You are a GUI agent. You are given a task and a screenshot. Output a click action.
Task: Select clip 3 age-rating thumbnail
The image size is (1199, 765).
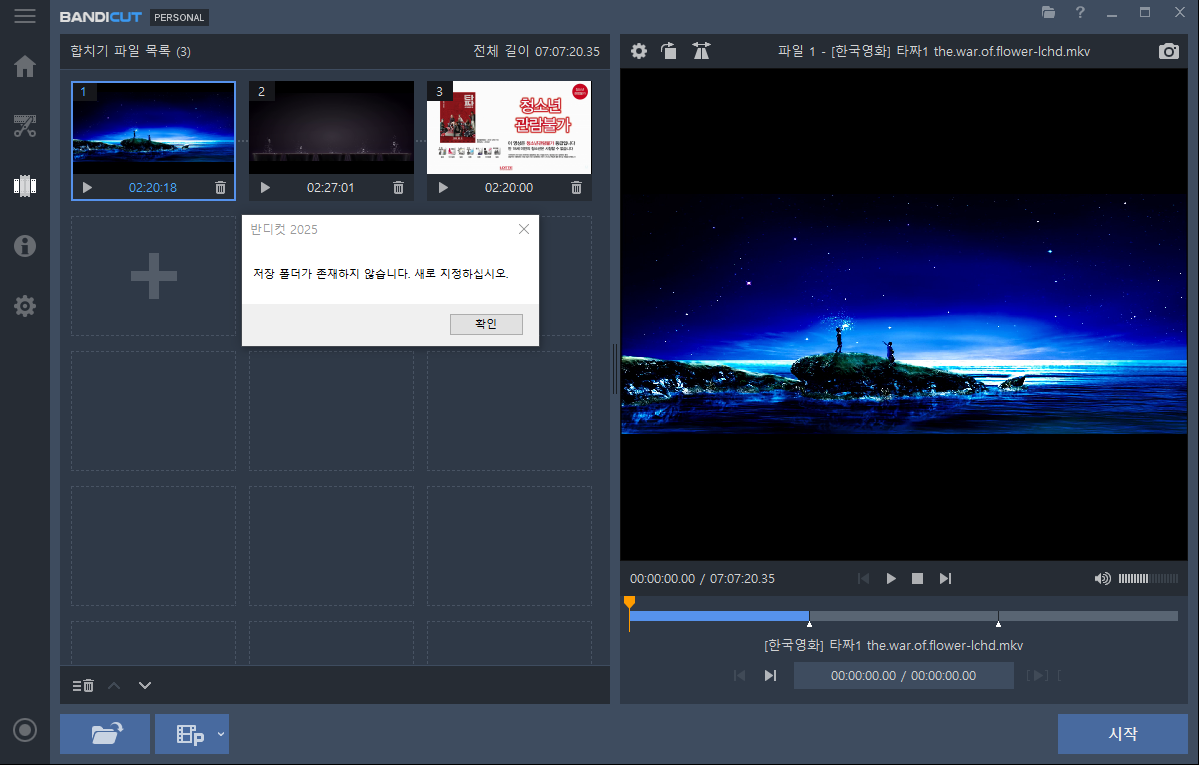tap(509, 128)
